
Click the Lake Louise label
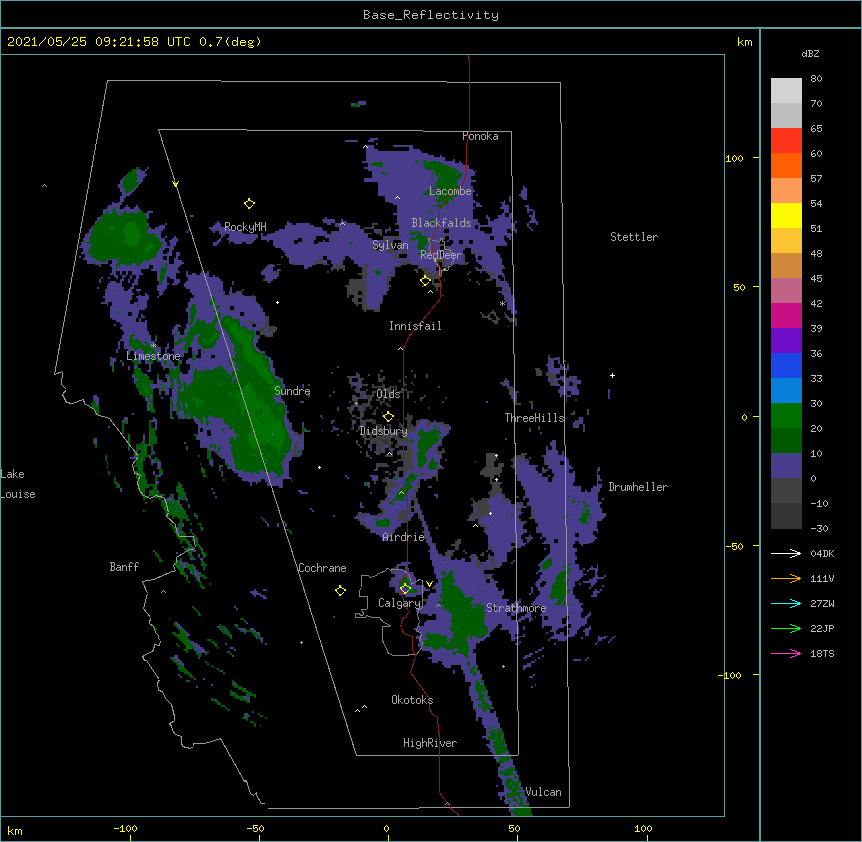tap(18, 484)
